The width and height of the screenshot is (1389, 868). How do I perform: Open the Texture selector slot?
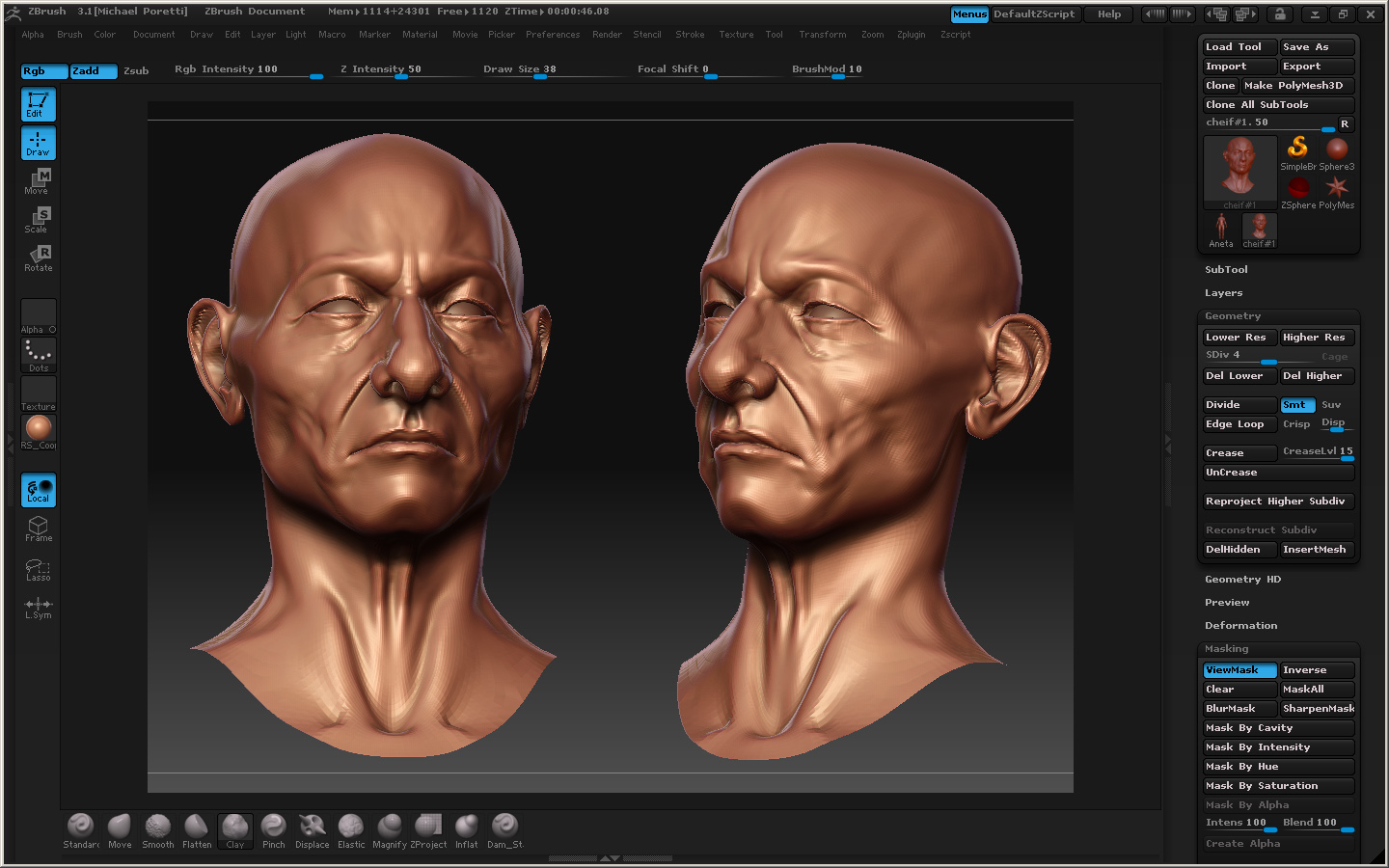click(39, 393)
